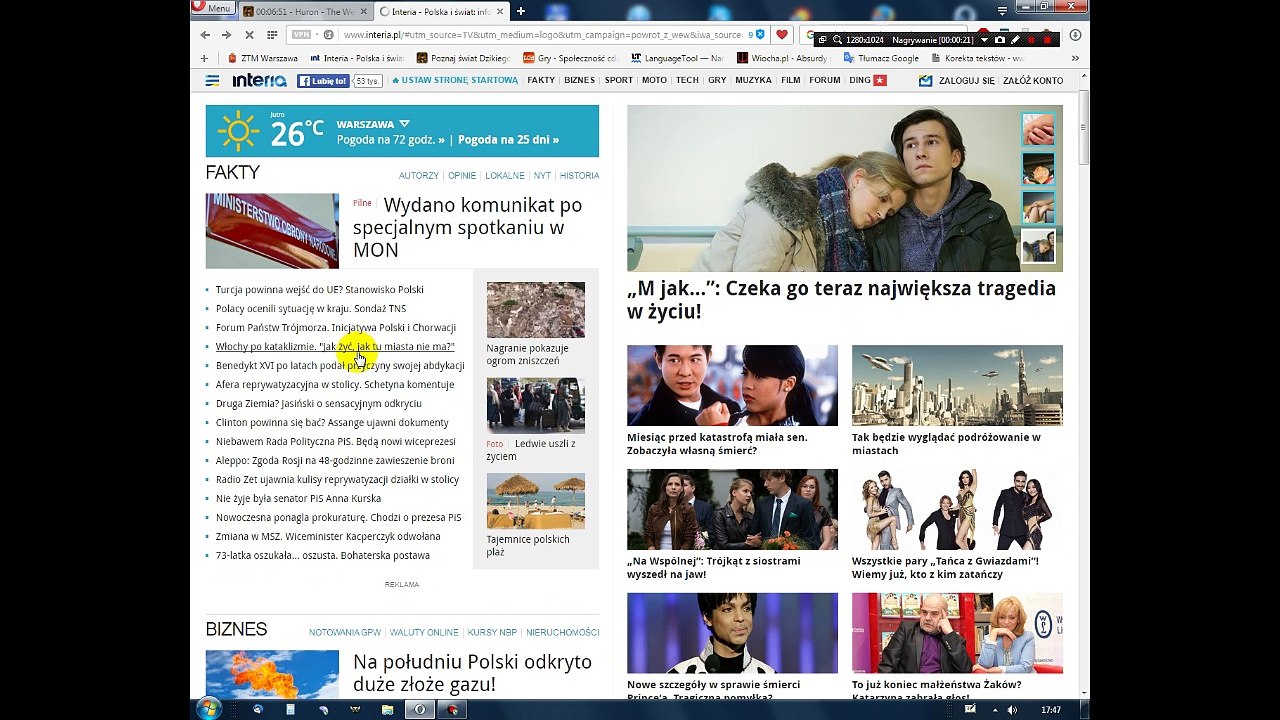The image size is (1280, 720).
Task: Open the SPORT menu item
Action: tap(619, 80)
